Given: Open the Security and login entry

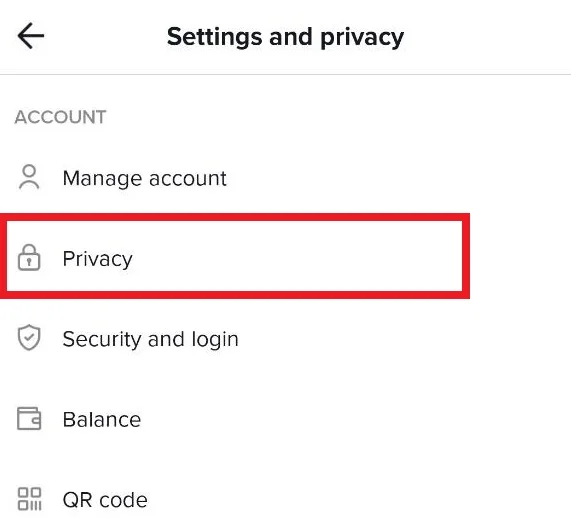Looking at the screenshot, I should click(x=150, y=340).
